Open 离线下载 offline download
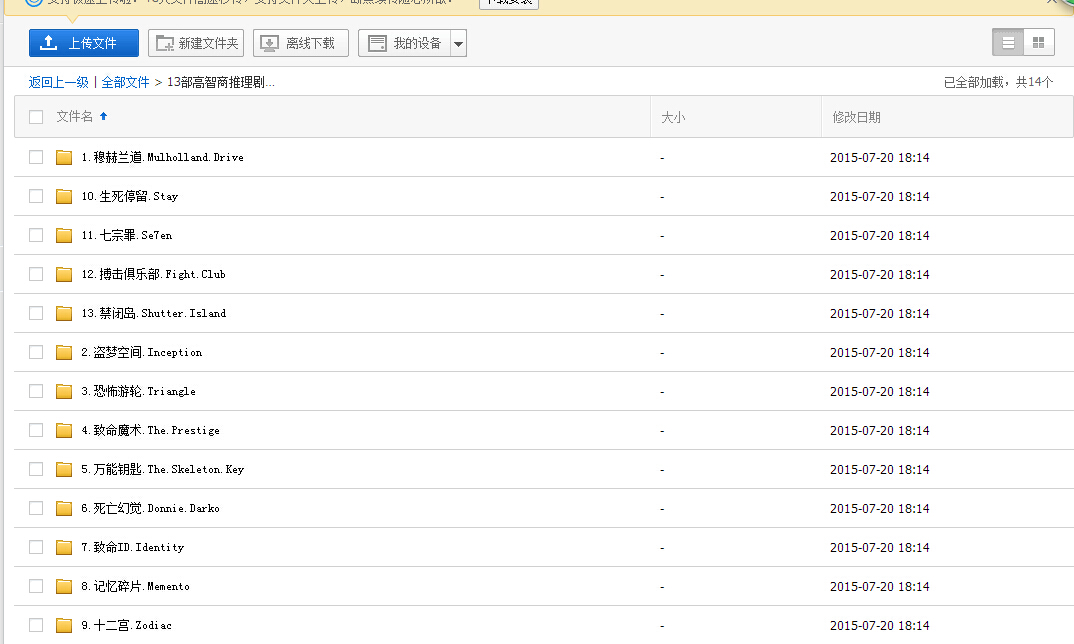 (x=301, y=43)
